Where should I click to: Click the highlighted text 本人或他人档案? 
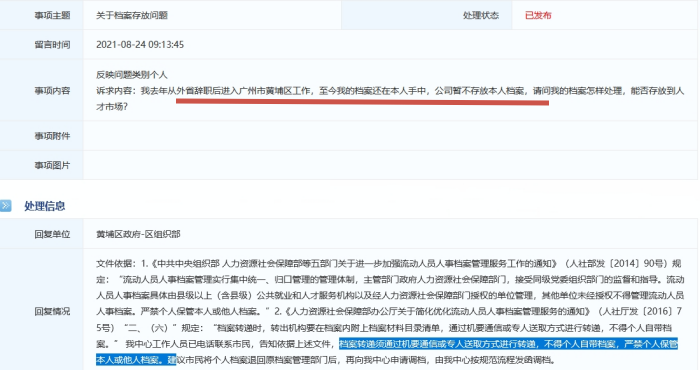136,359
